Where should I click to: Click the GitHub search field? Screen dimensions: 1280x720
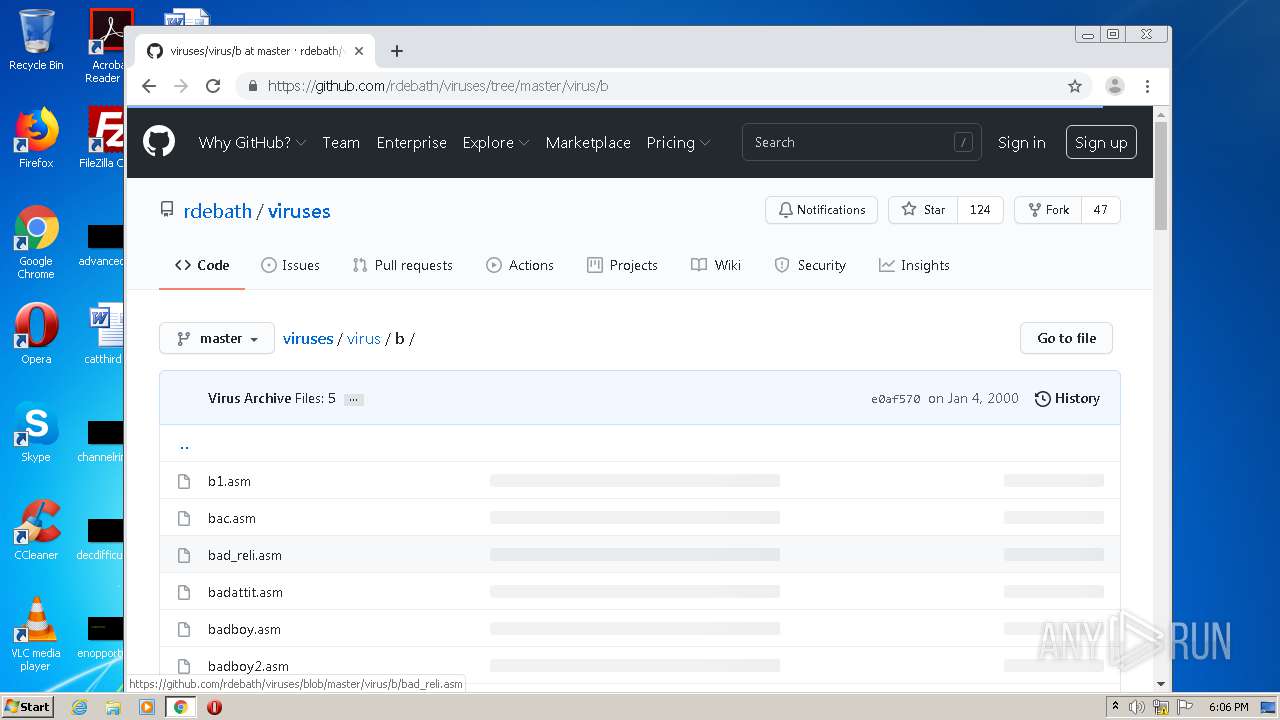click(x=861, y=142)
